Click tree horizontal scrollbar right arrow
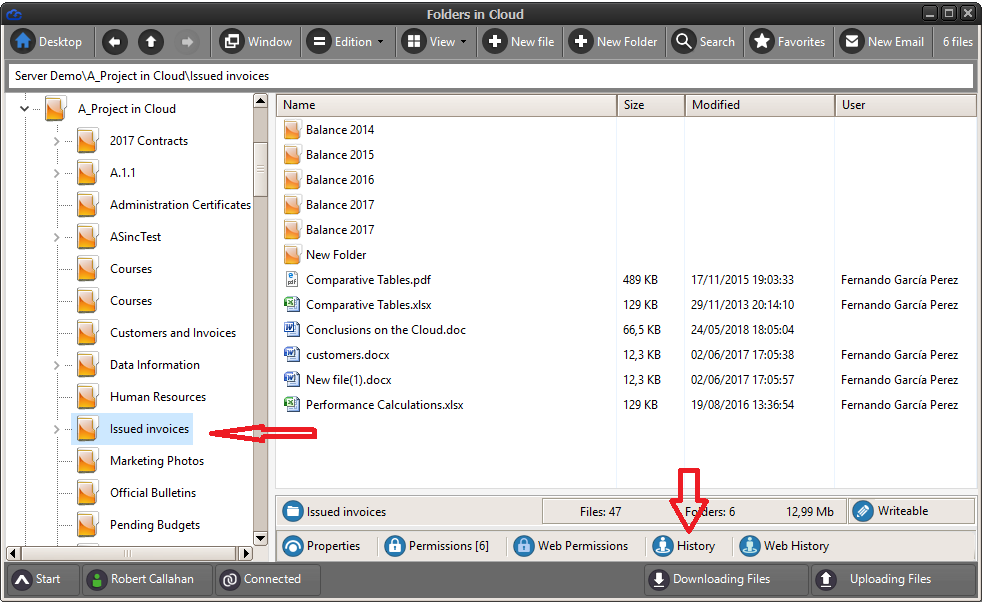The image size is (982, 602). pyautogui.click(x=247, y=553)
